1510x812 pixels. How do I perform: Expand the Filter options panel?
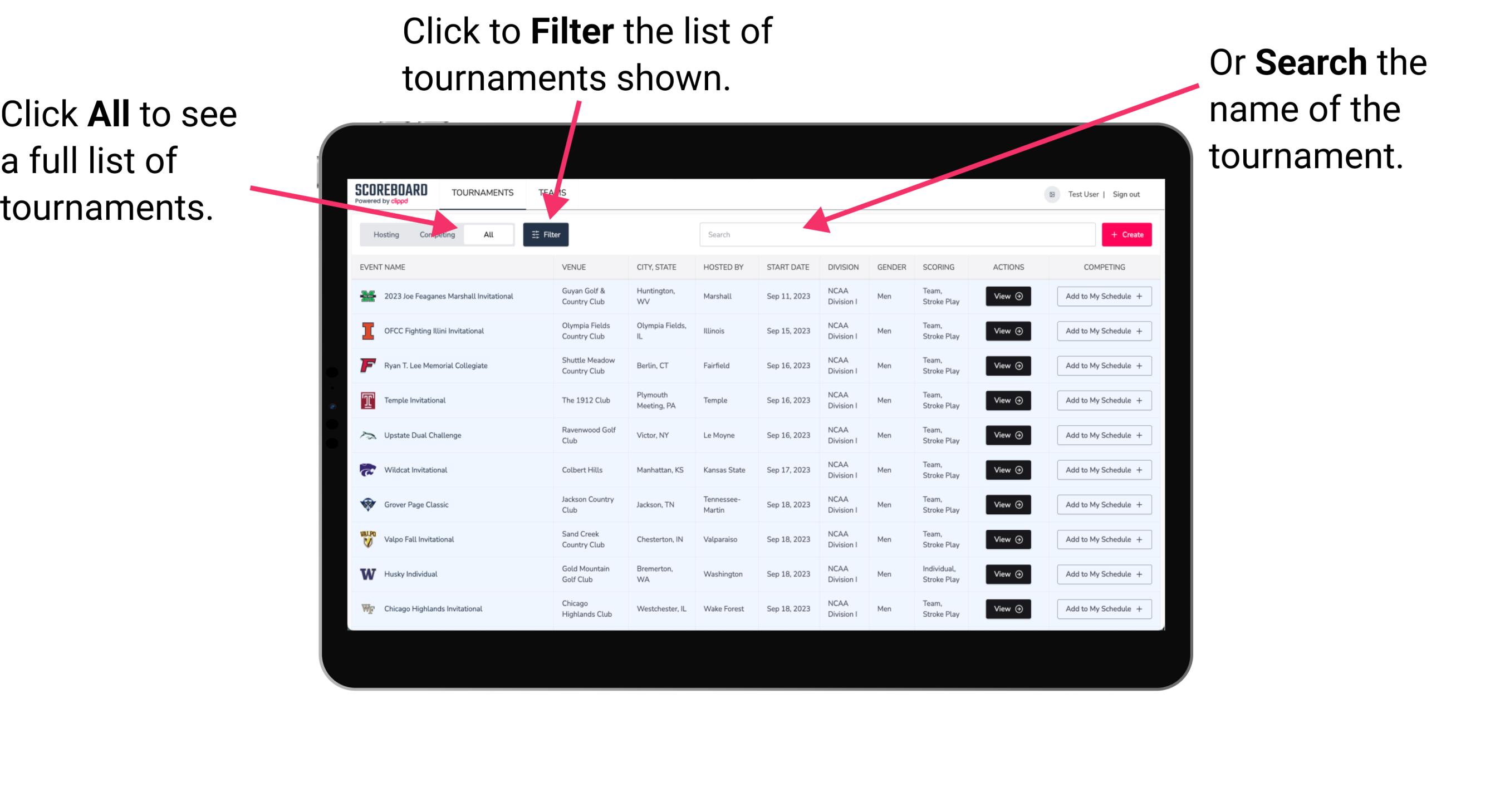[548, 234]
